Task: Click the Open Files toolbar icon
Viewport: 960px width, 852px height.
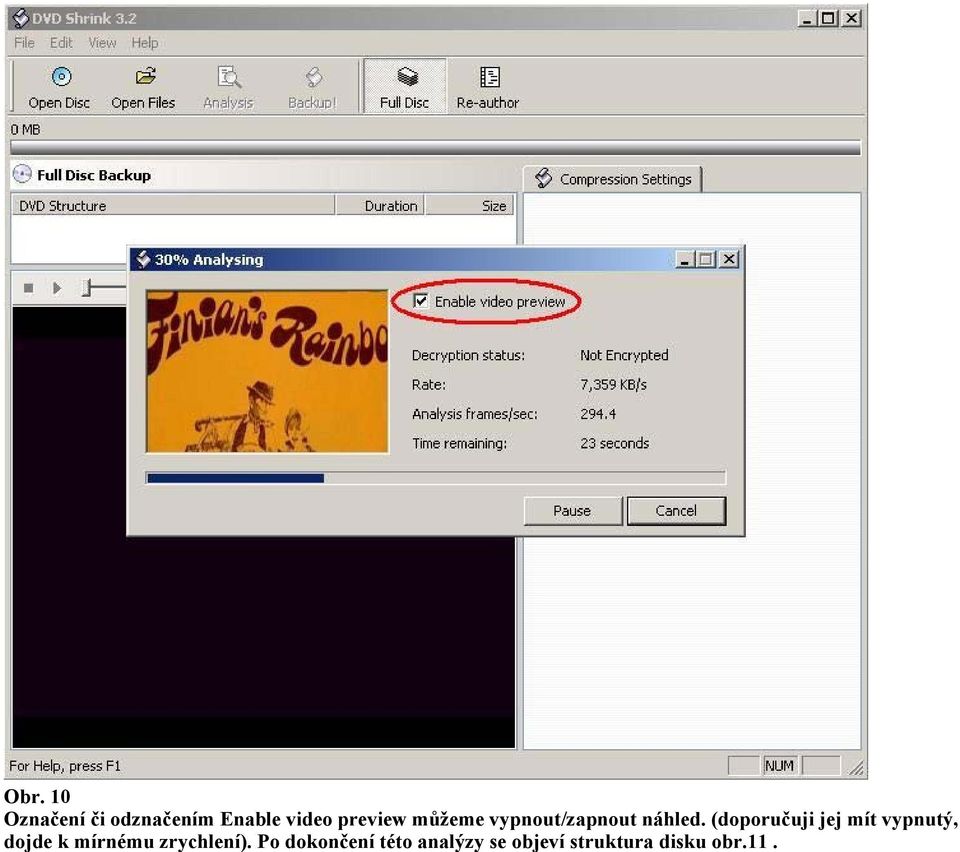Action: point(146,77)
